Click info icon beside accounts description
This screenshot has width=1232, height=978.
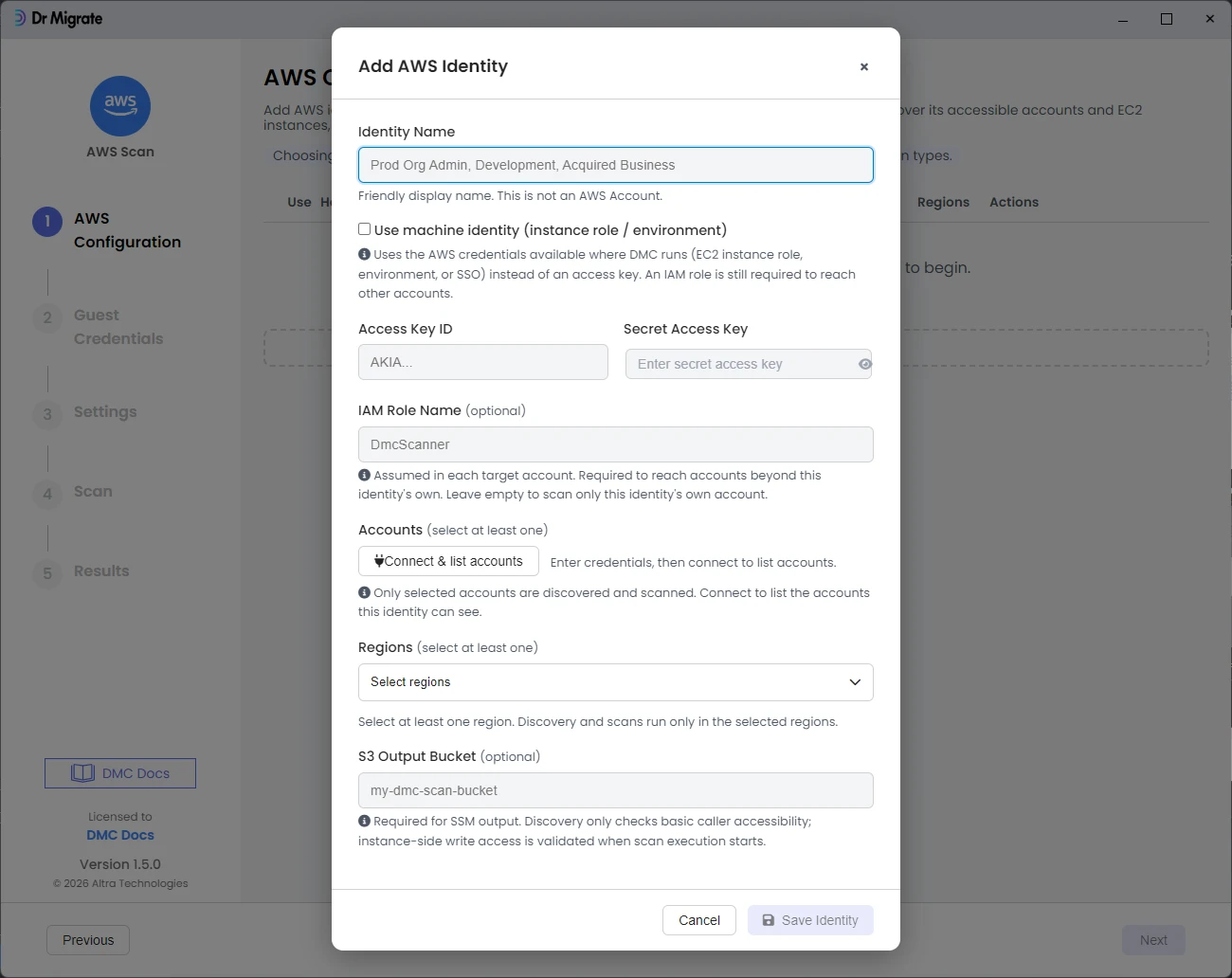[364, 592]
